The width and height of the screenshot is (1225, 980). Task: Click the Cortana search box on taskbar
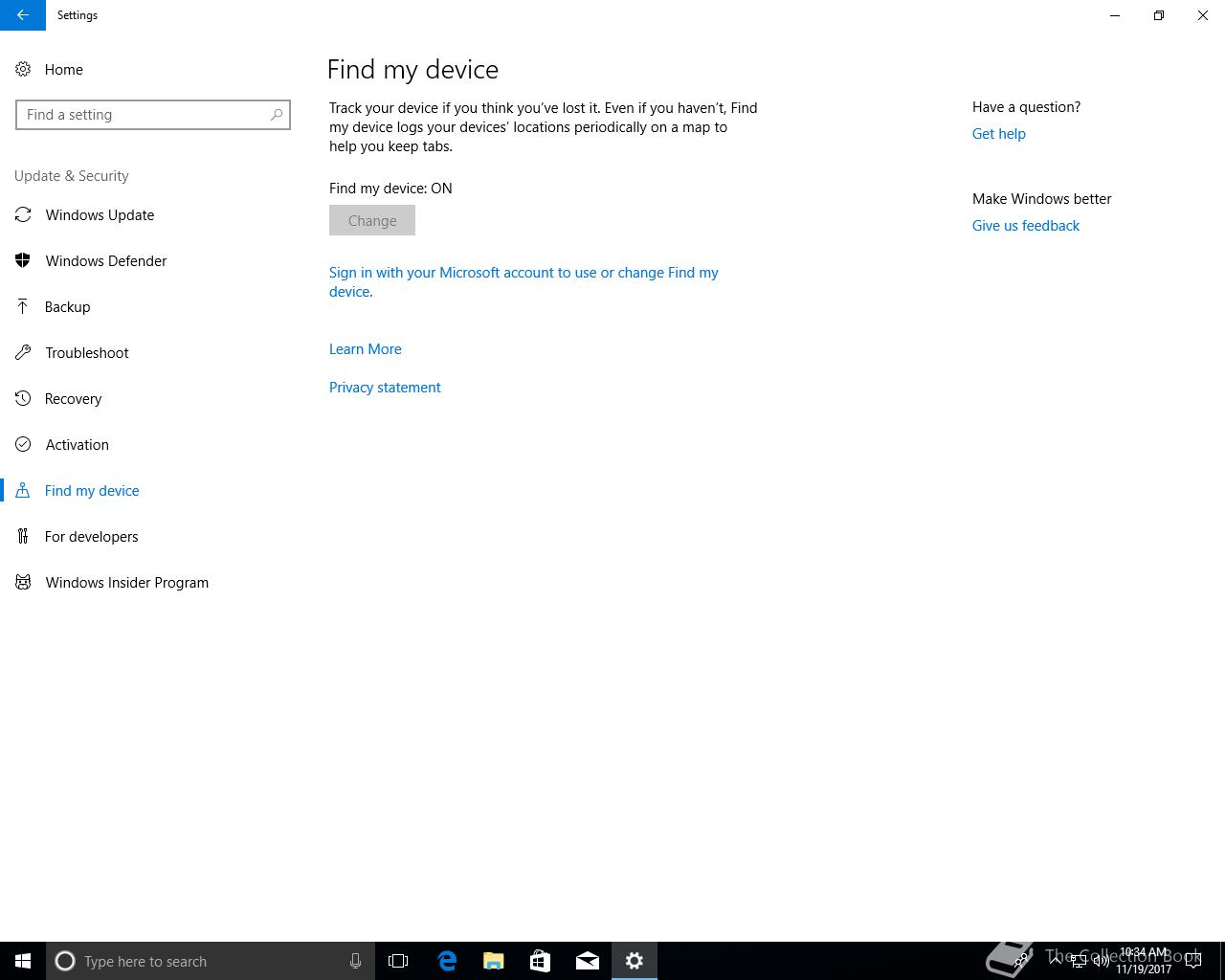pos(211,961)
